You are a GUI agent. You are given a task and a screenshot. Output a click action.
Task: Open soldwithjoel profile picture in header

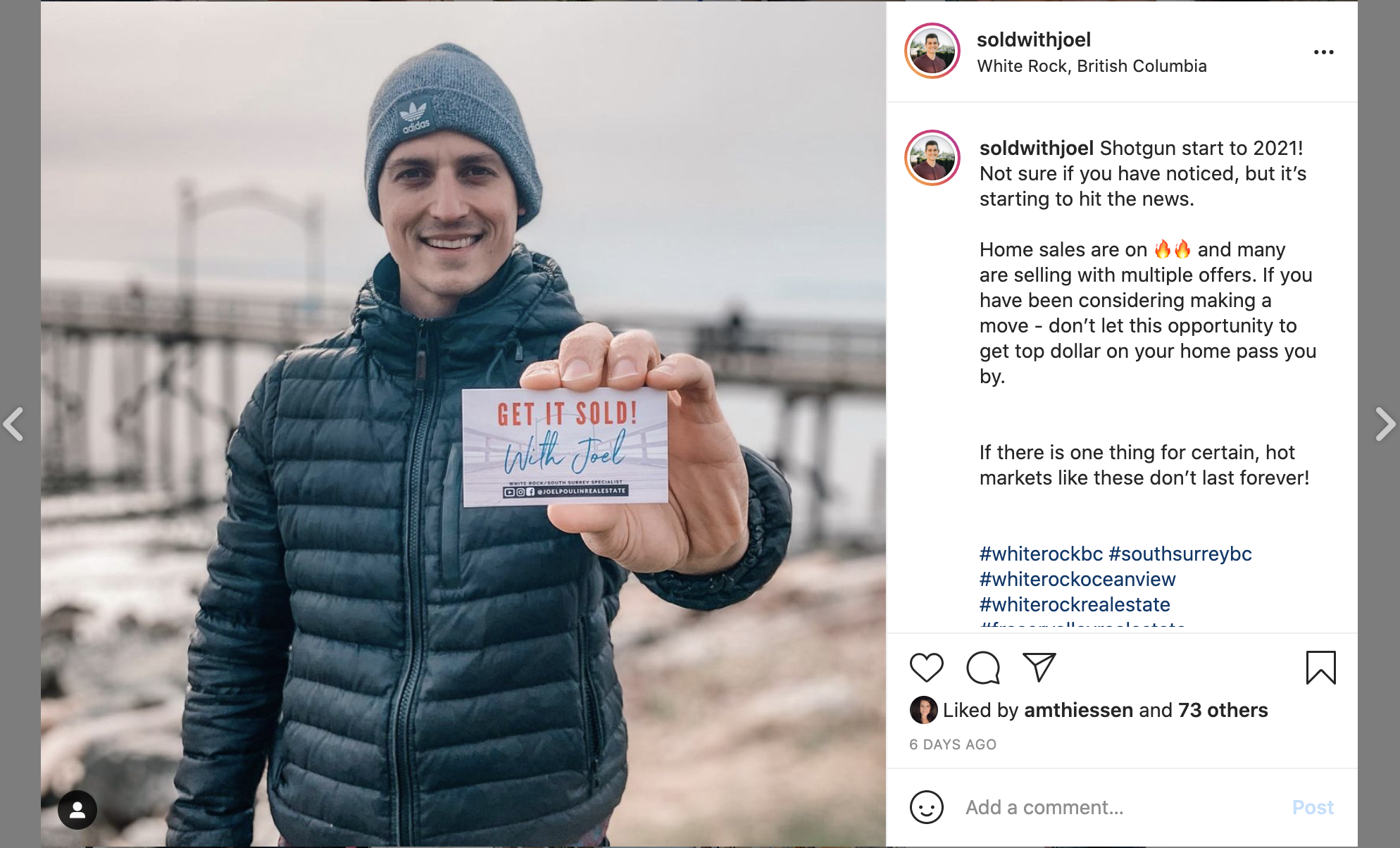(x=932, y=51)
